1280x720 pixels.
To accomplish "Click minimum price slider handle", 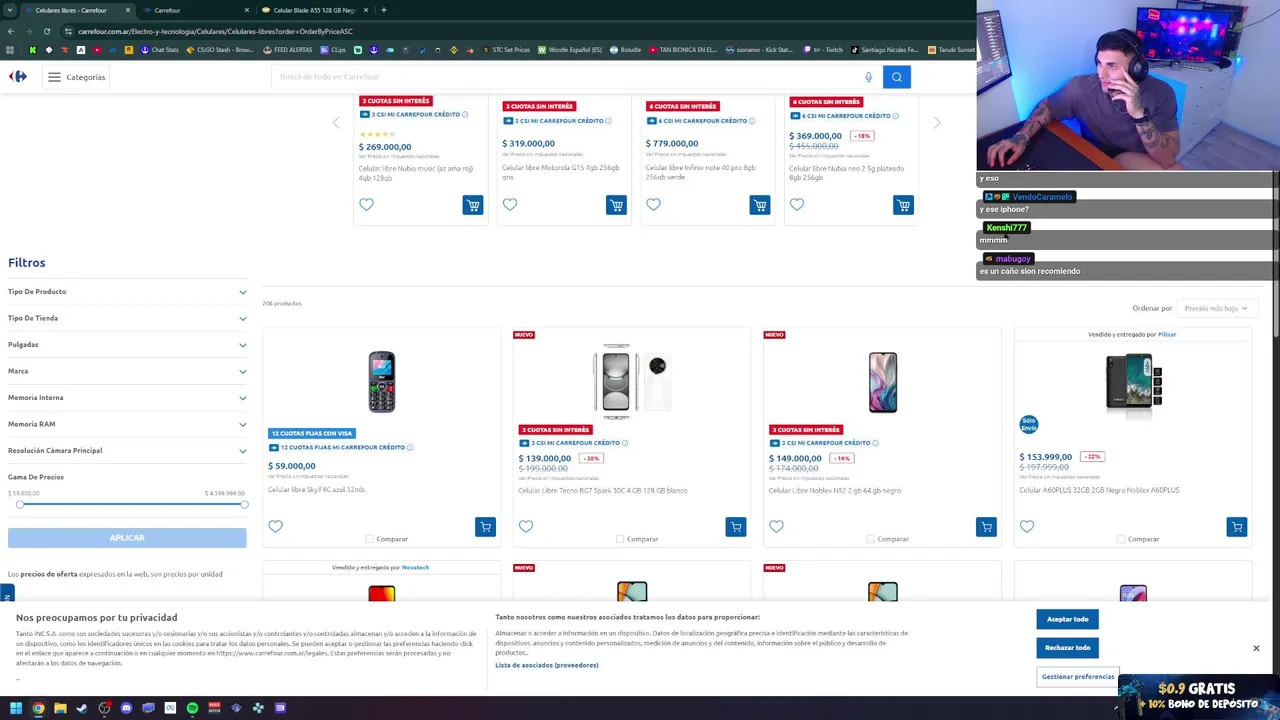I will click(19, 504).
